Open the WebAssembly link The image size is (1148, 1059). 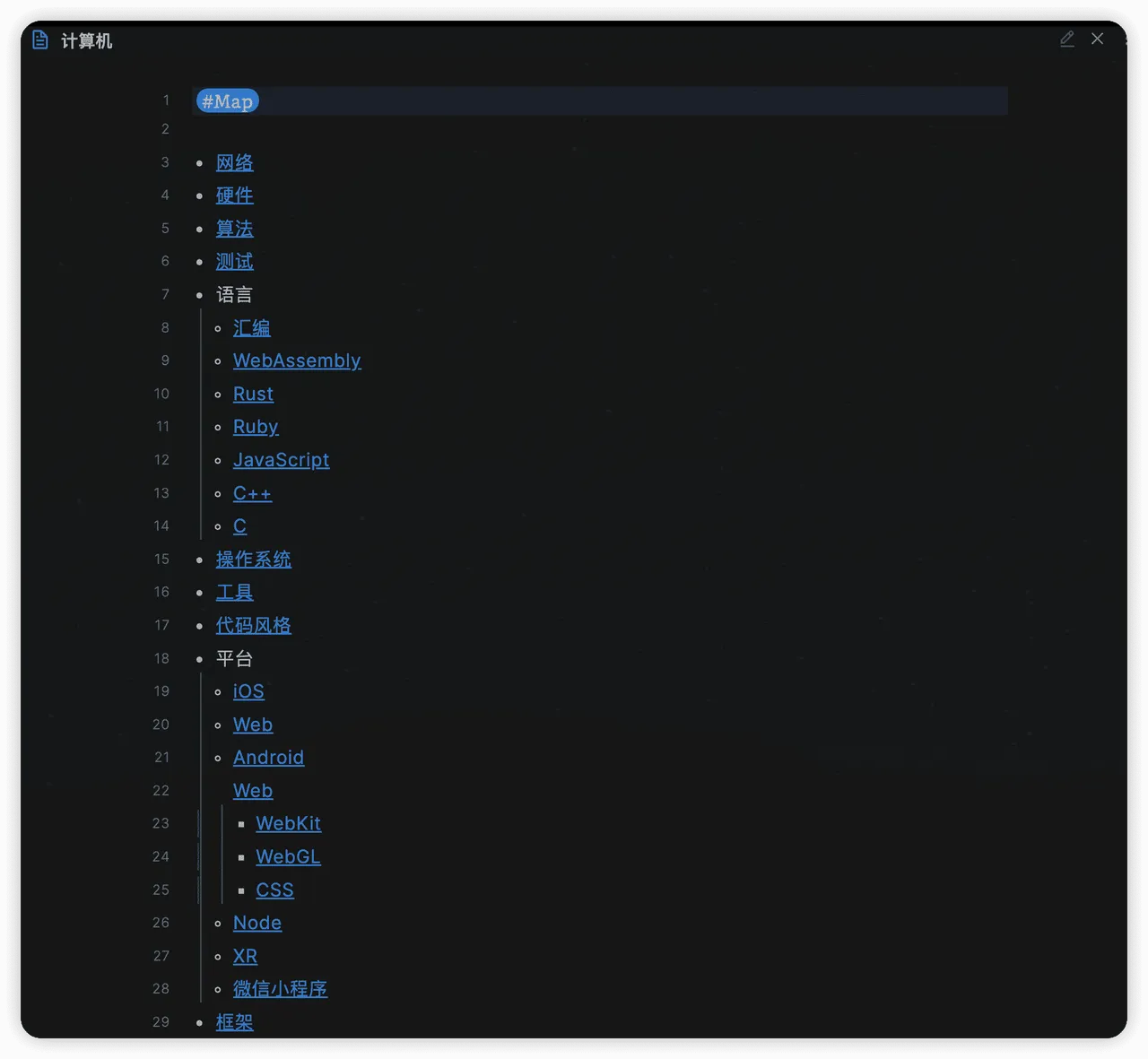tap(297, 360)
